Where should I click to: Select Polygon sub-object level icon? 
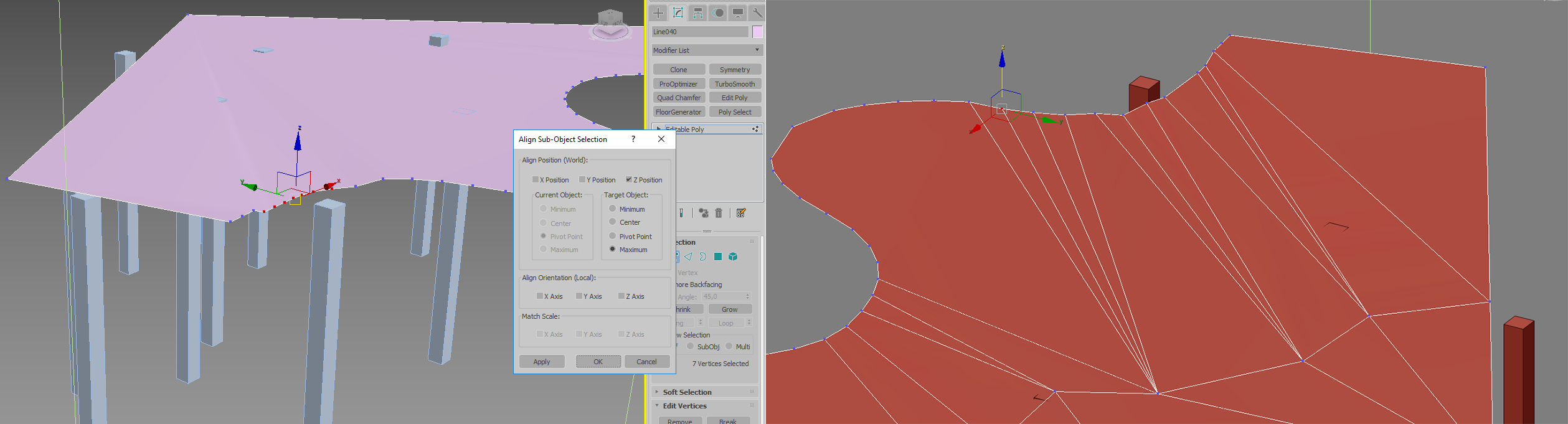click(x=718, y=257)
